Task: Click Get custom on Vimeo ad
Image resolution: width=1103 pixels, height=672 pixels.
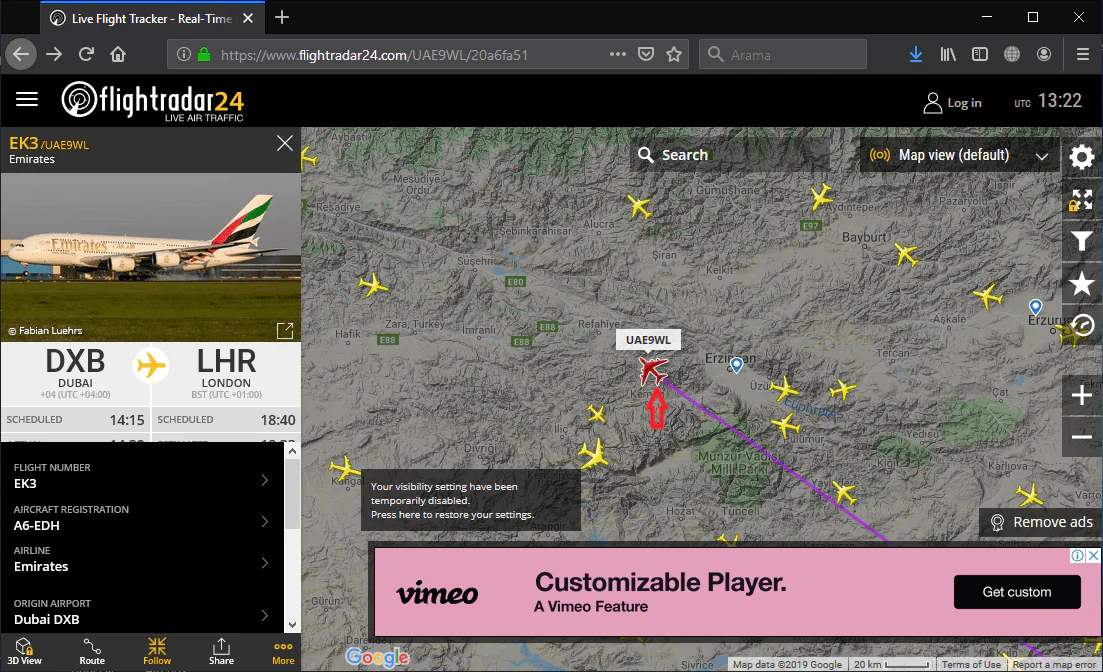Action: (1016, 592)
